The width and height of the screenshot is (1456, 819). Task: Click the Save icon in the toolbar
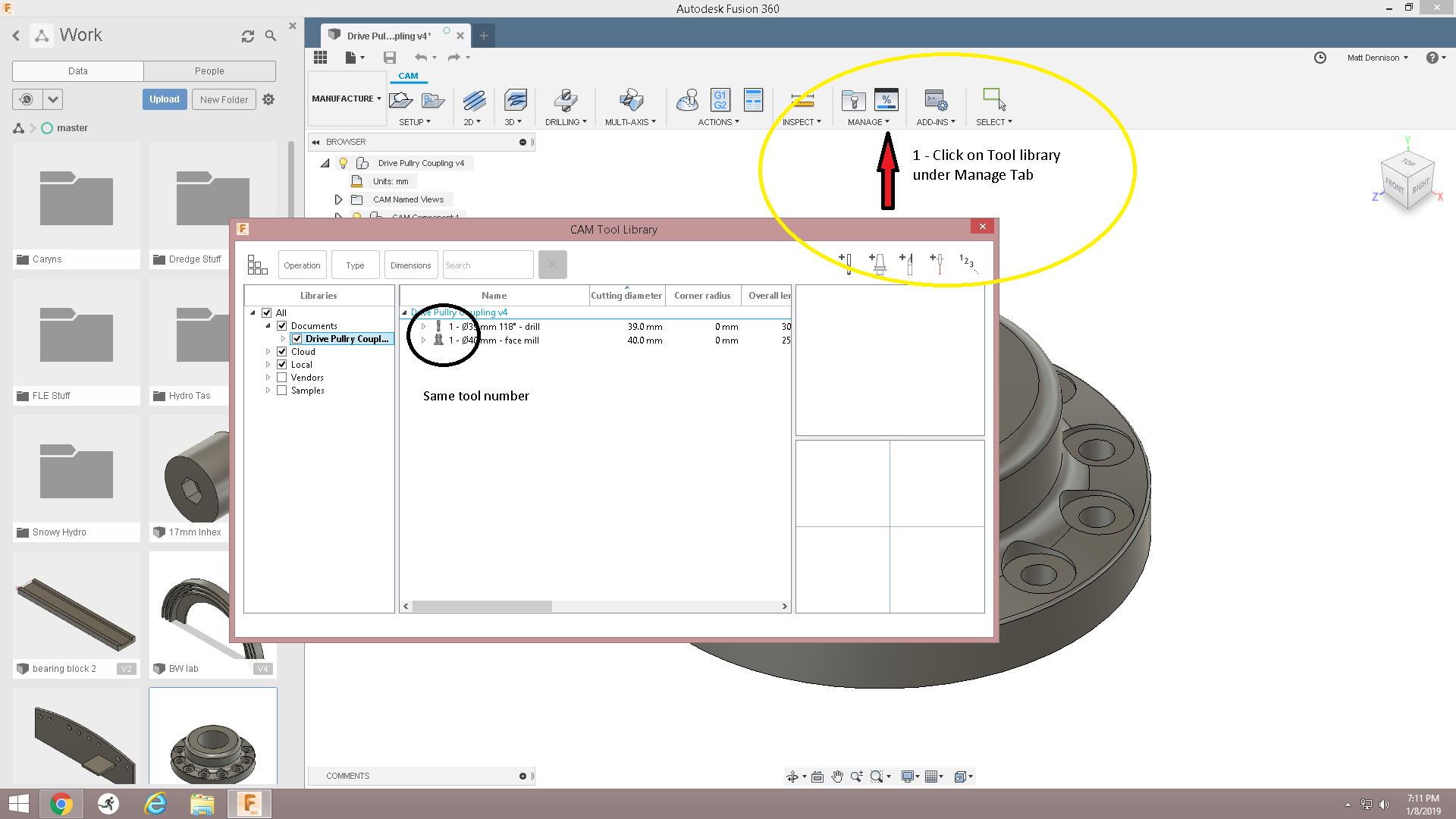(390, 58)
